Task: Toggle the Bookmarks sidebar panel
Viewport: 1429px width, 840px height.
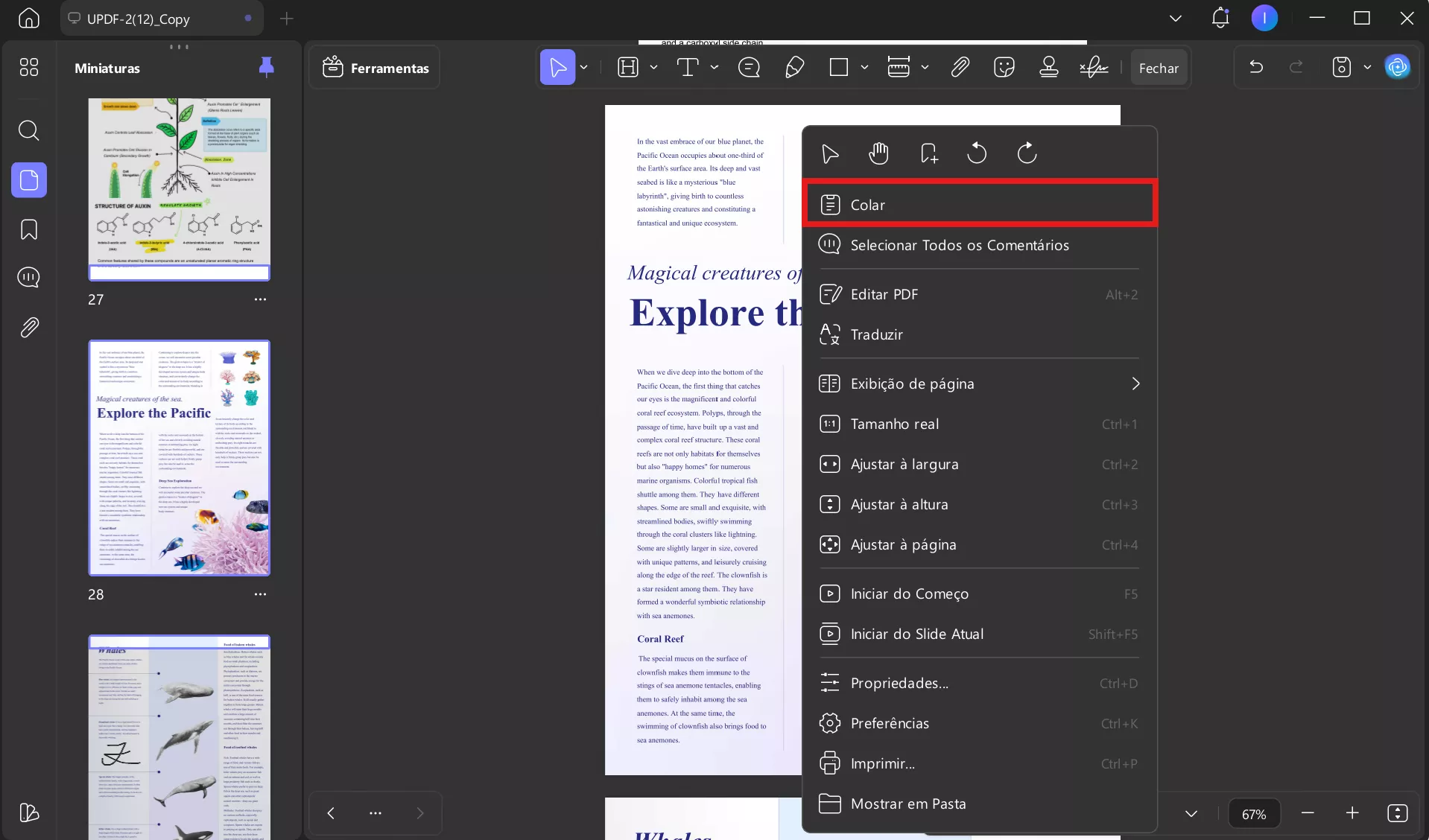Action: [28, 229]
